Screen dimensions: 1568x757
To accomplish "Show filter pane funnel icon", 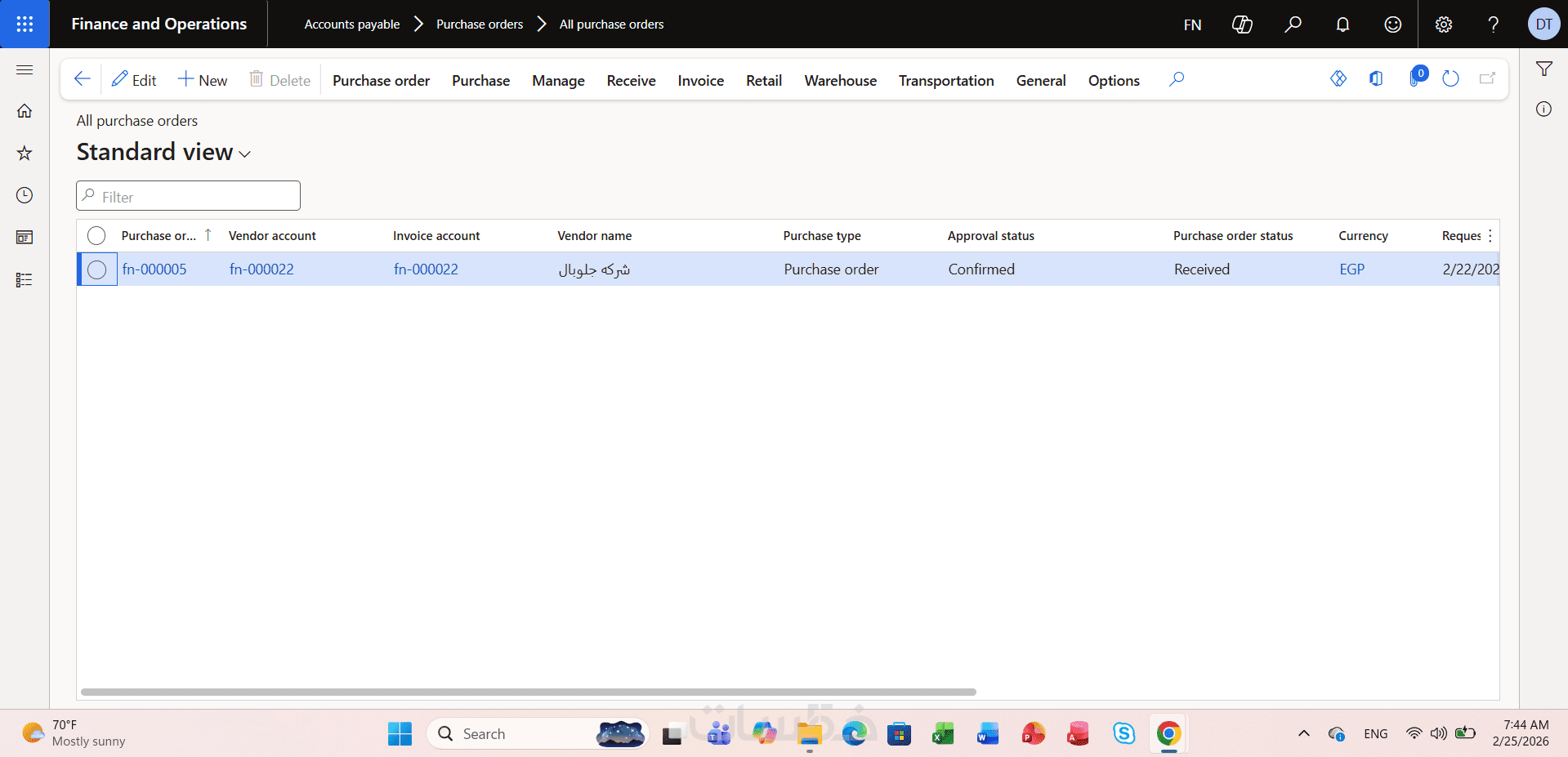I will click(1543, 69).
